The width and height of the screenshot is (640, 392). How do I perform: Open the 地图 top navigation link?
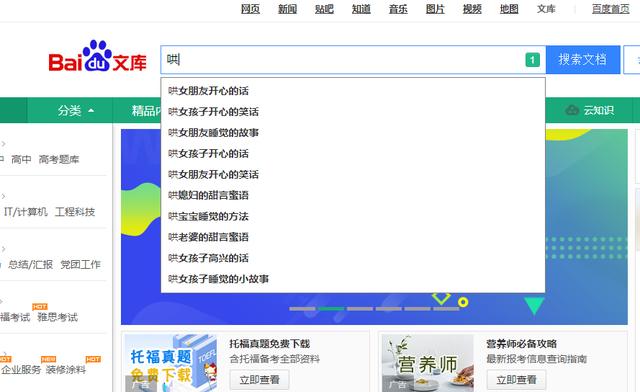[509, 9]
